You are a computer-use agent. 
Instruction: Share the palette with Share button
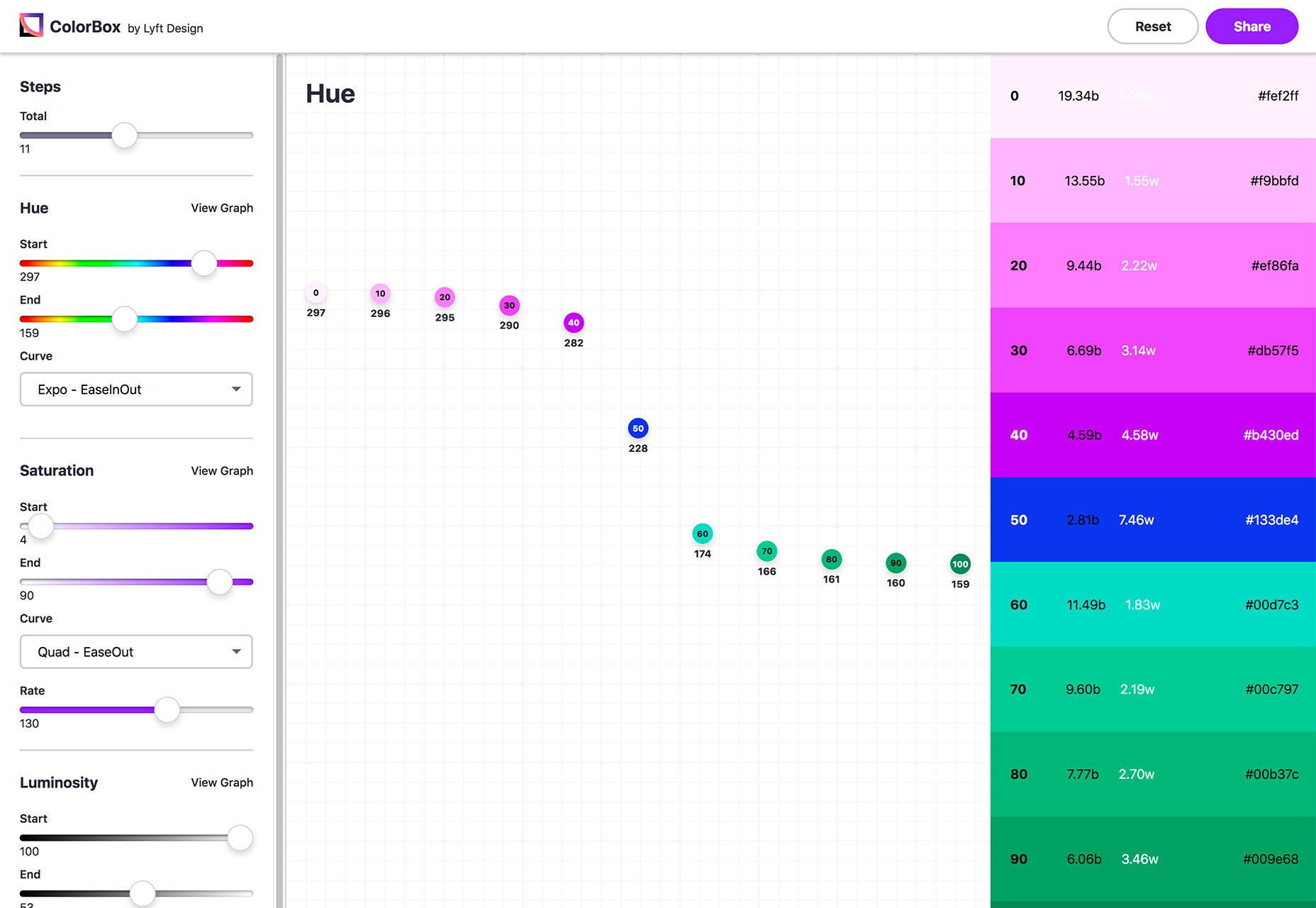click(1251, 26)
